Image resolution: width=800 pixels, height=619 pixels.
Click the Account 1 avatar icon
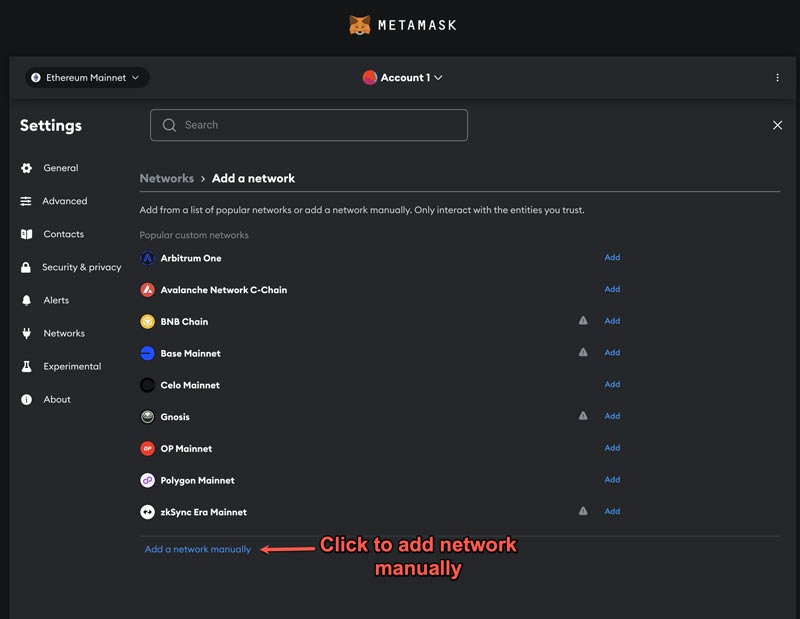tap(370, 78)
